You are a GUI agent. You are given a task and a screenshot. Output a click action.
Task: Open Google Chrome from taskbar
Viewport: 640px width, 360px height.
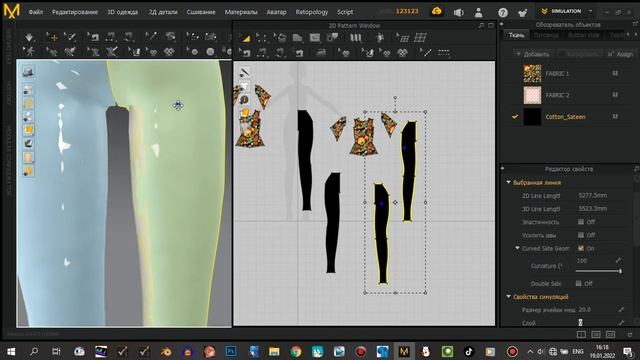click(x=296, y=351)
